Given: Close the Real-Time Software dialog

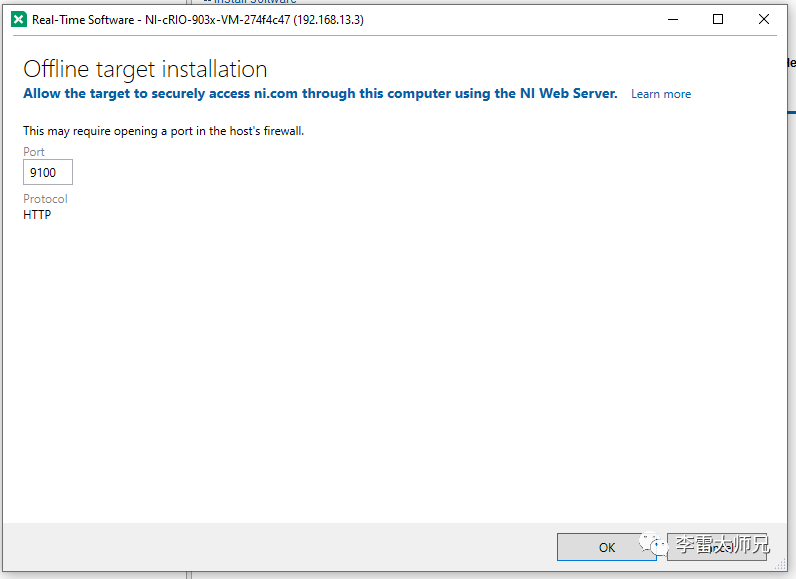Looking at the screenshot, I should coord(764,19).
